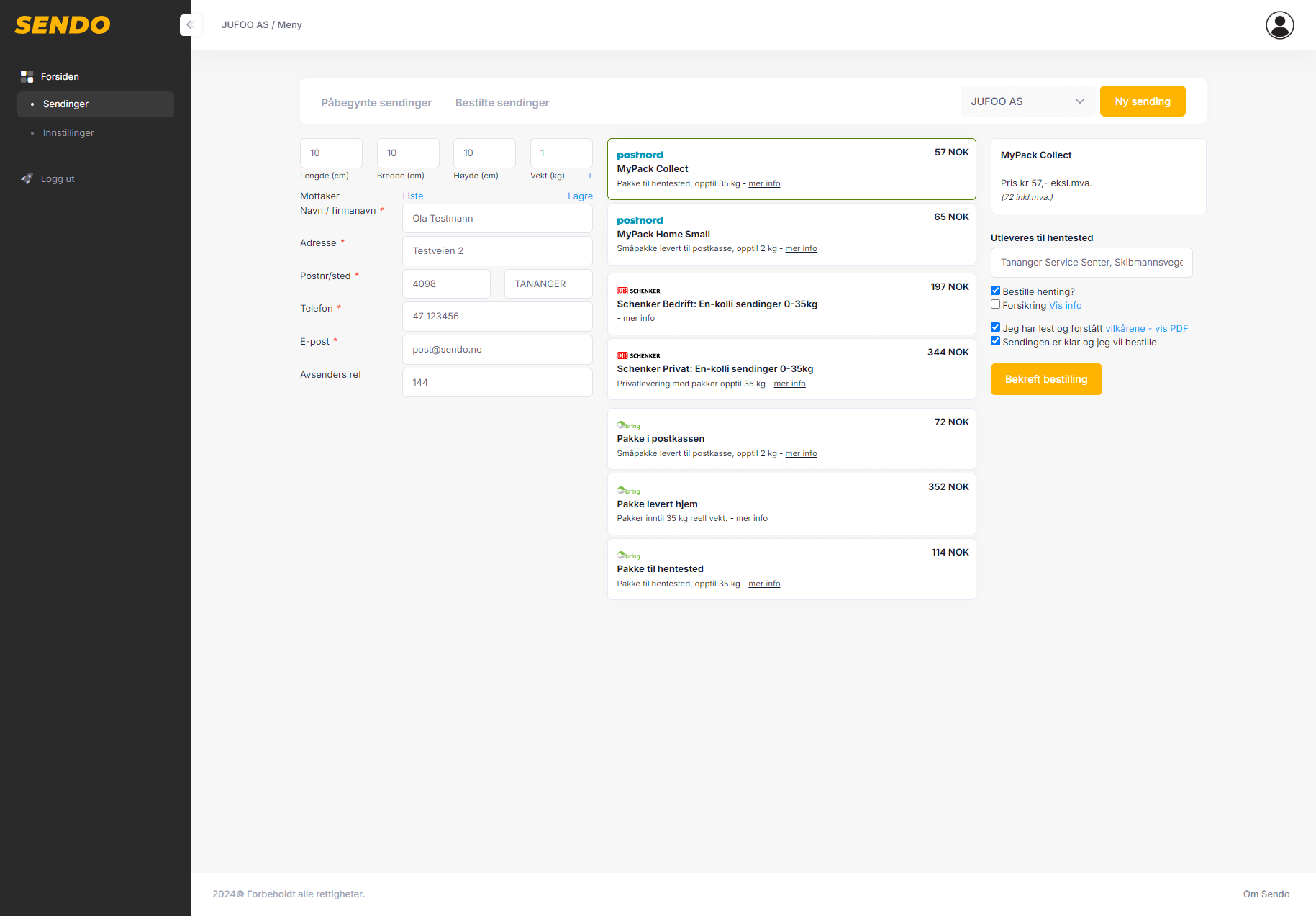
Task: Select Pakke levert hjem 352 NOK option
Action: [x=791, y=504]
